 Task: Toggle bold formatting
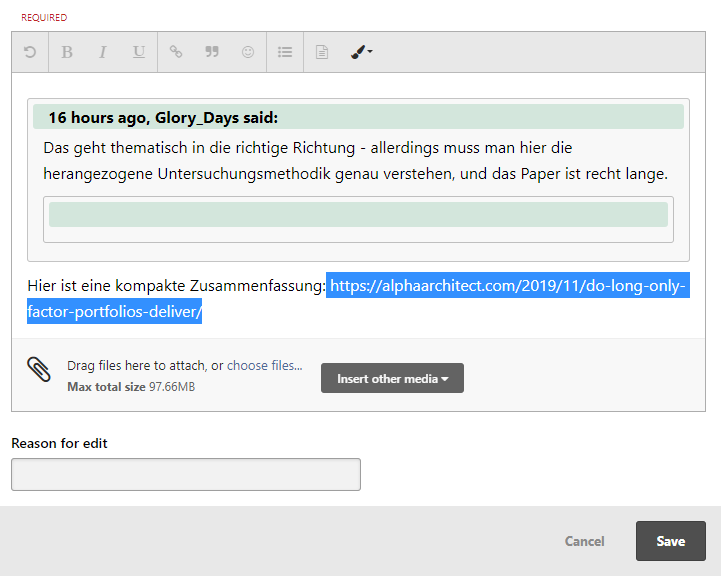point(67,52)
